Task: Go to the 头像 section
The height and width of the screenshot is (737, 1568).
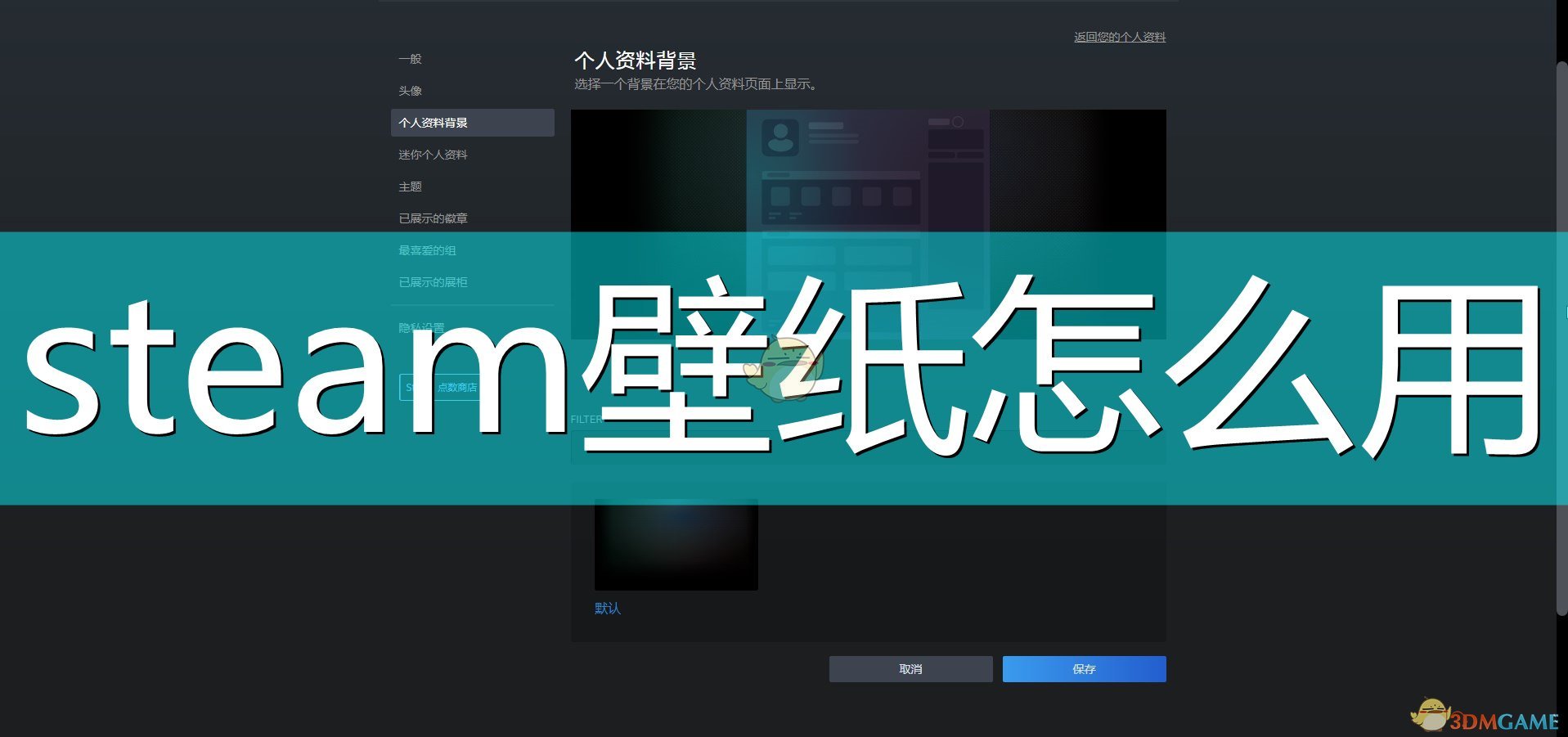Action: 410,91
